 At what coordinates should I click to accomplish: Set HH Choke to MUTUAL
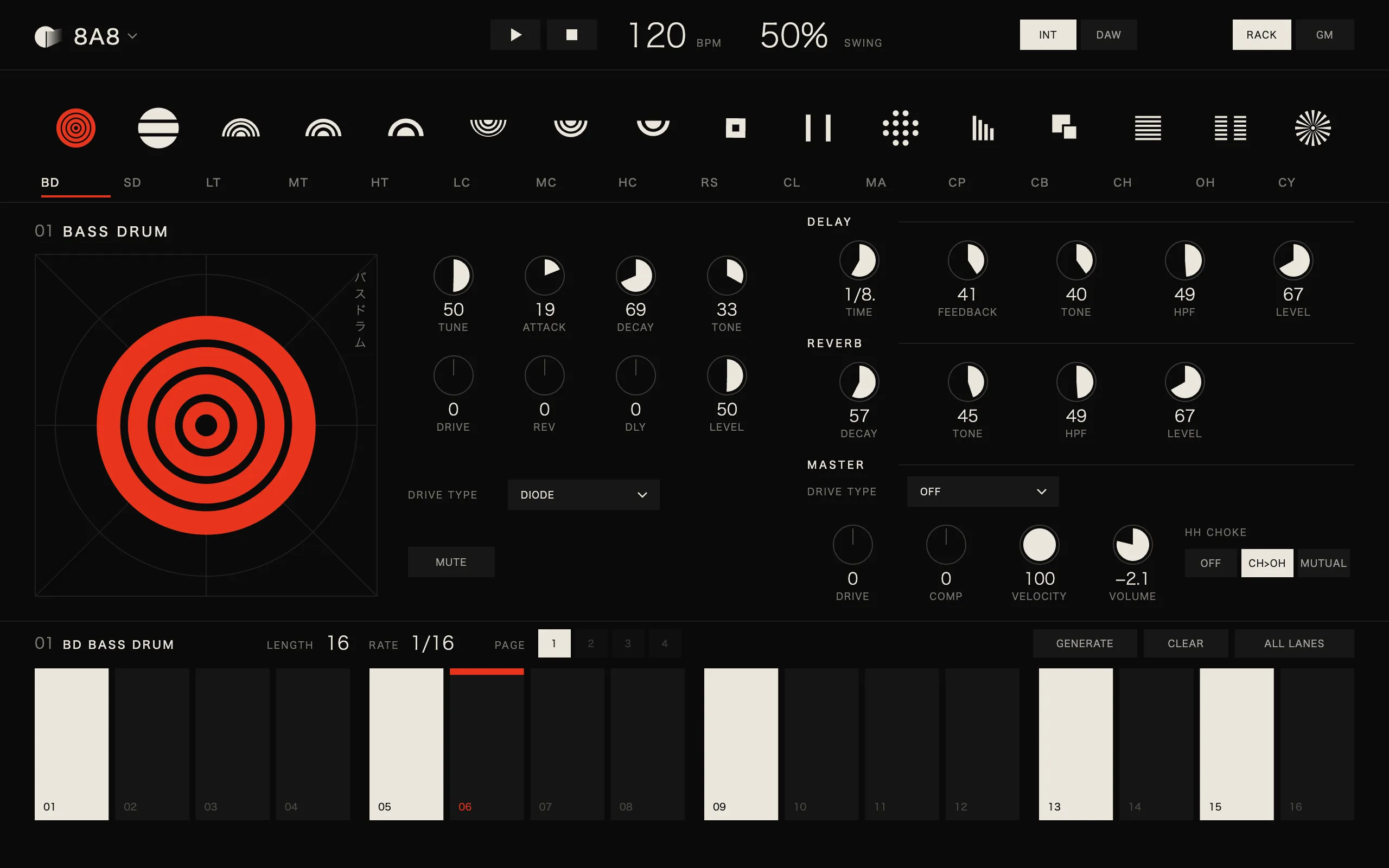click(1323, 563)
